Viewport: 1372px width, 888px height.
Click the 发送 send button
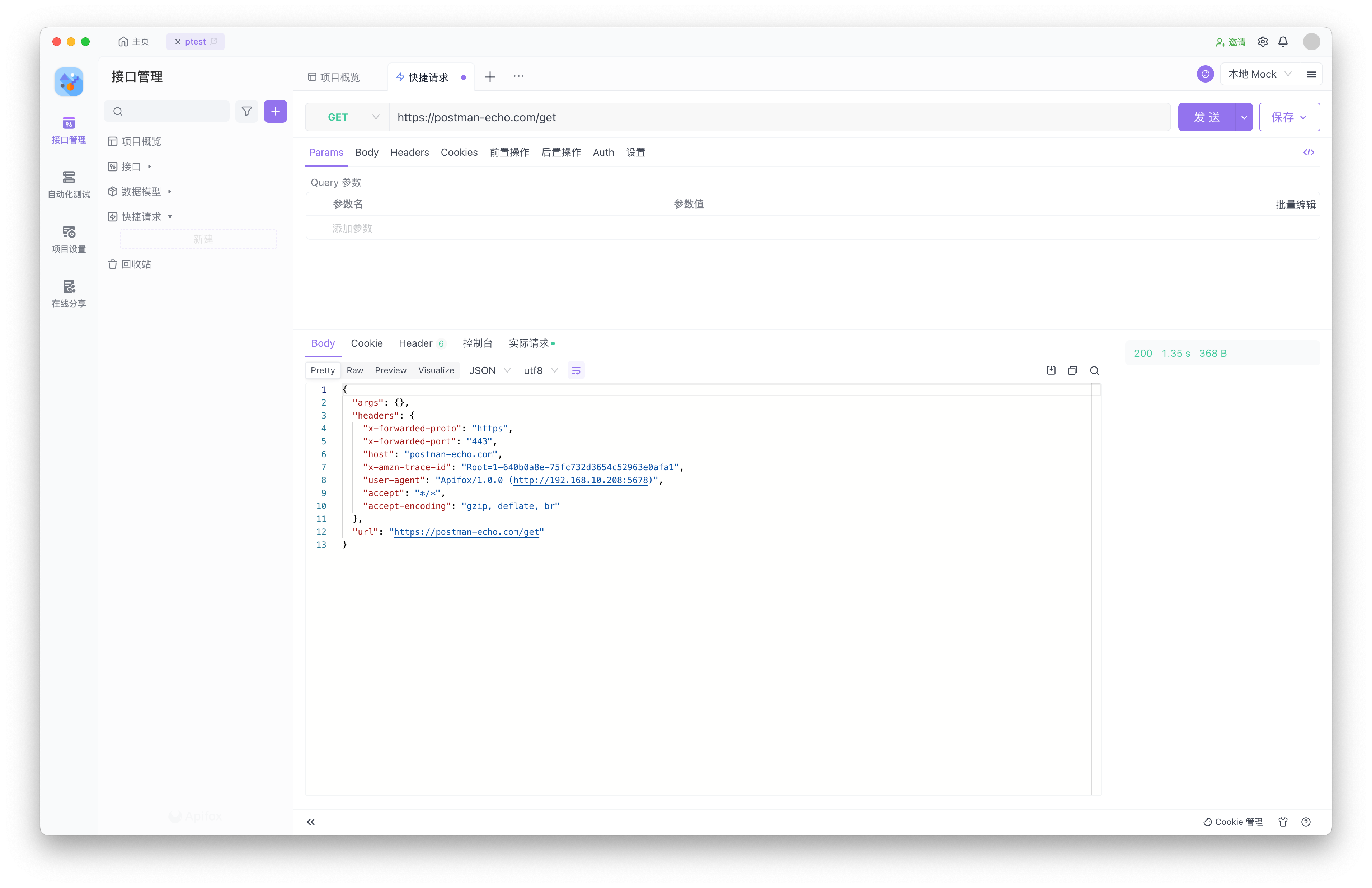tap(1206, 117)
